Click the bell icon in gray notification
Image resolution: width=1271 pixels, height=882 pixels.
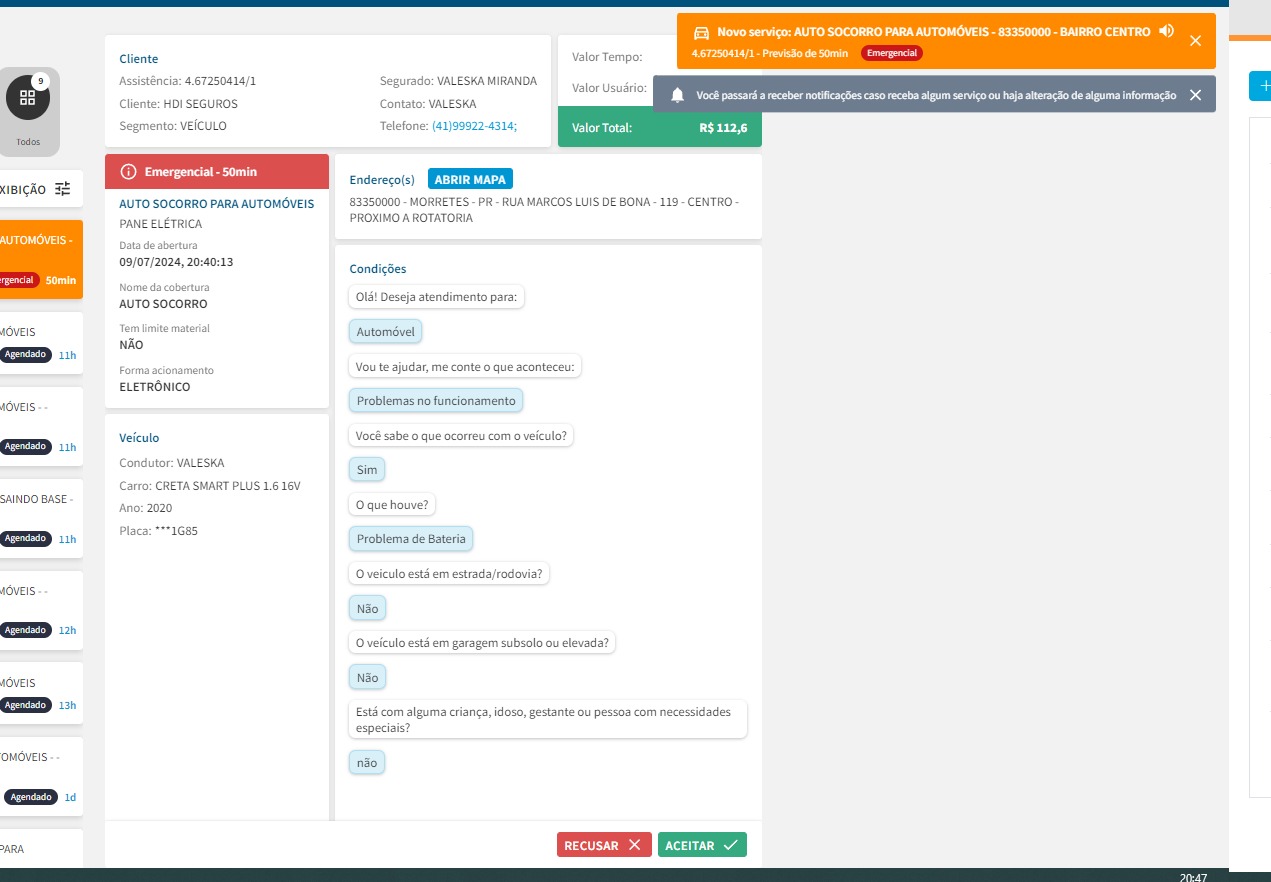678,95
